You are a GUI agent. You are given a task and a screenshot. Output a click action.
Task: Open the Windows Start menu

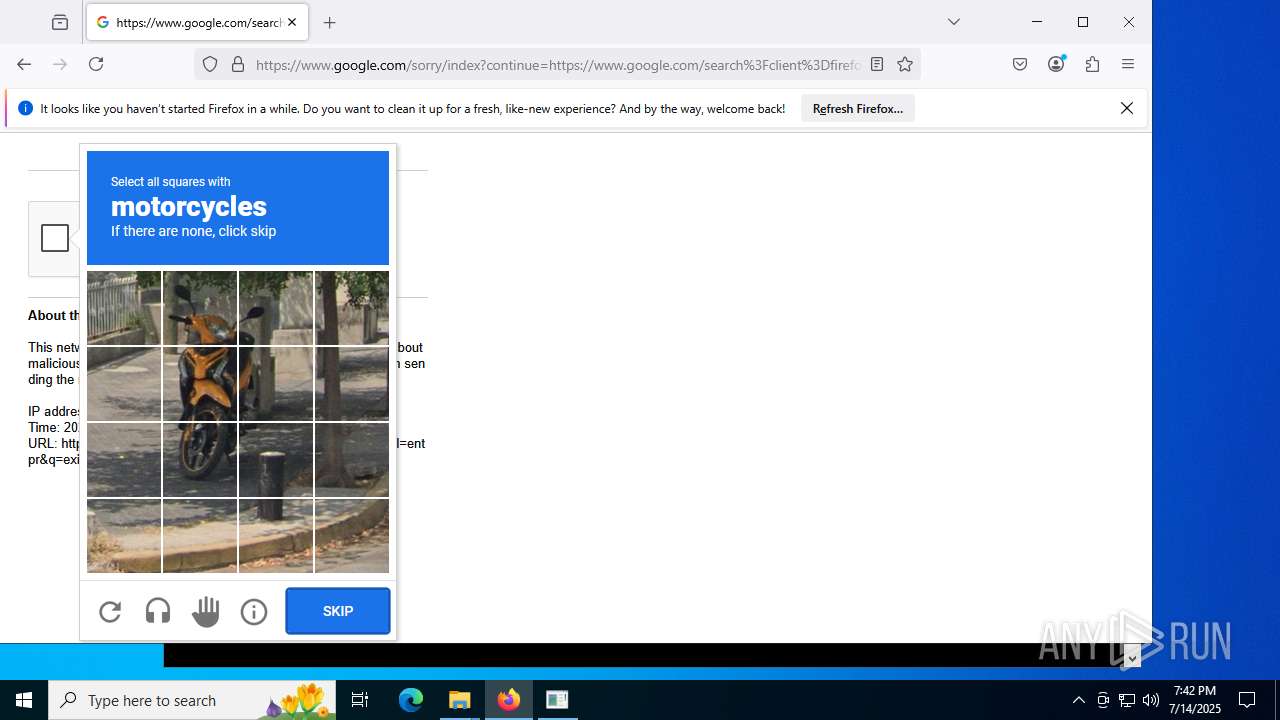point(24,700)
